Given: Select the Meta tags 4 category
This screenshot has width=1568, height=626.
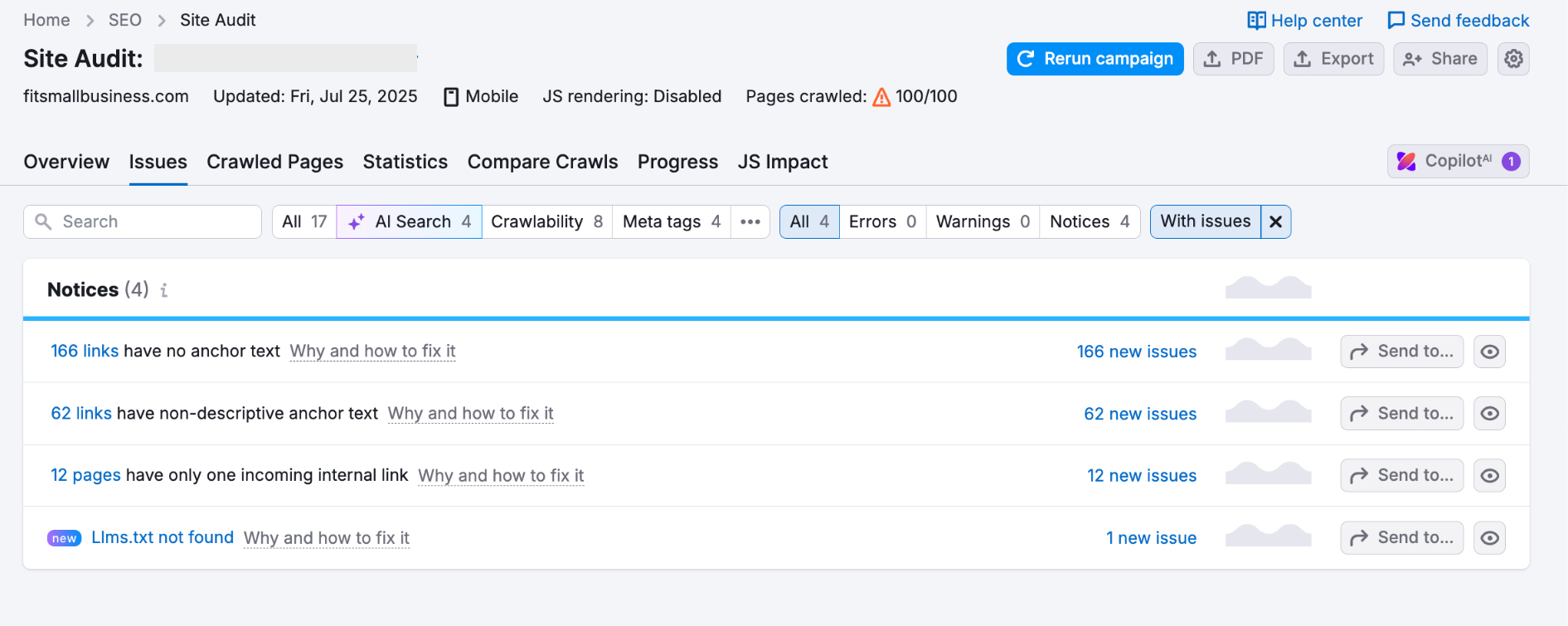Looking at the screenshot, I should pos(672,221).
